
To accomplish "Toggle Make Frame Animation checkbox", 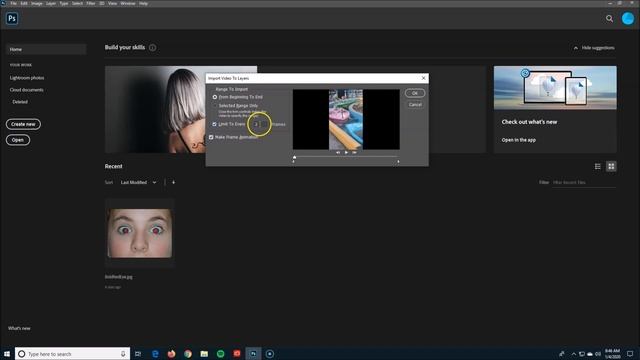I will pyautogui.click(x=211, y=137).
